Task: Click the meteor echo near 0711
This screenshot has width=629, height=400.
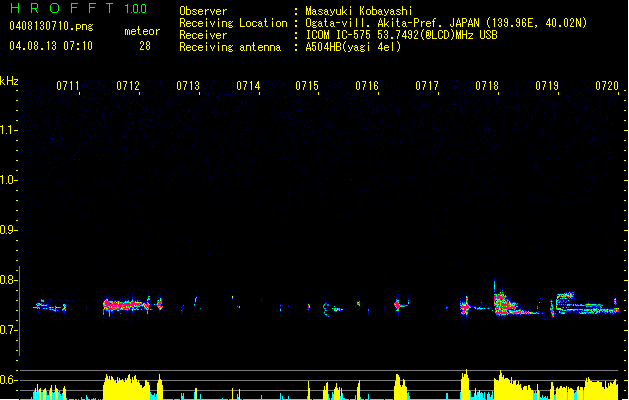Action: point(49,306)
